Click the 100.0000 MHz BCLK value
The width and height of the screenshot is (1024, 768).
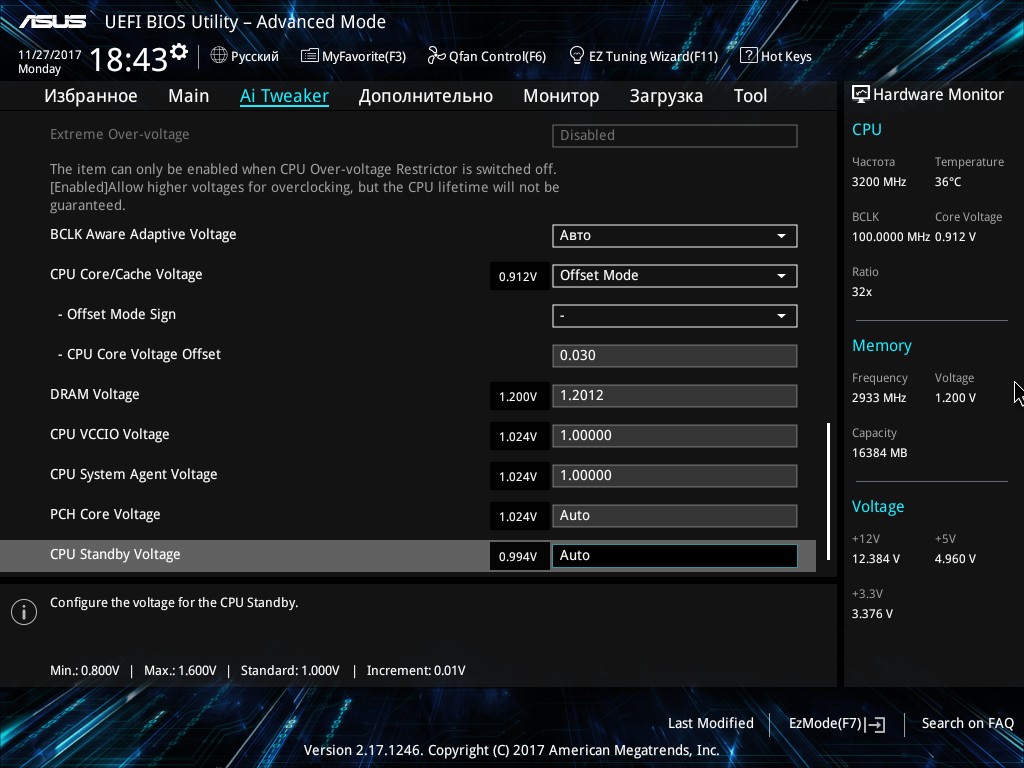click(891, 236)
